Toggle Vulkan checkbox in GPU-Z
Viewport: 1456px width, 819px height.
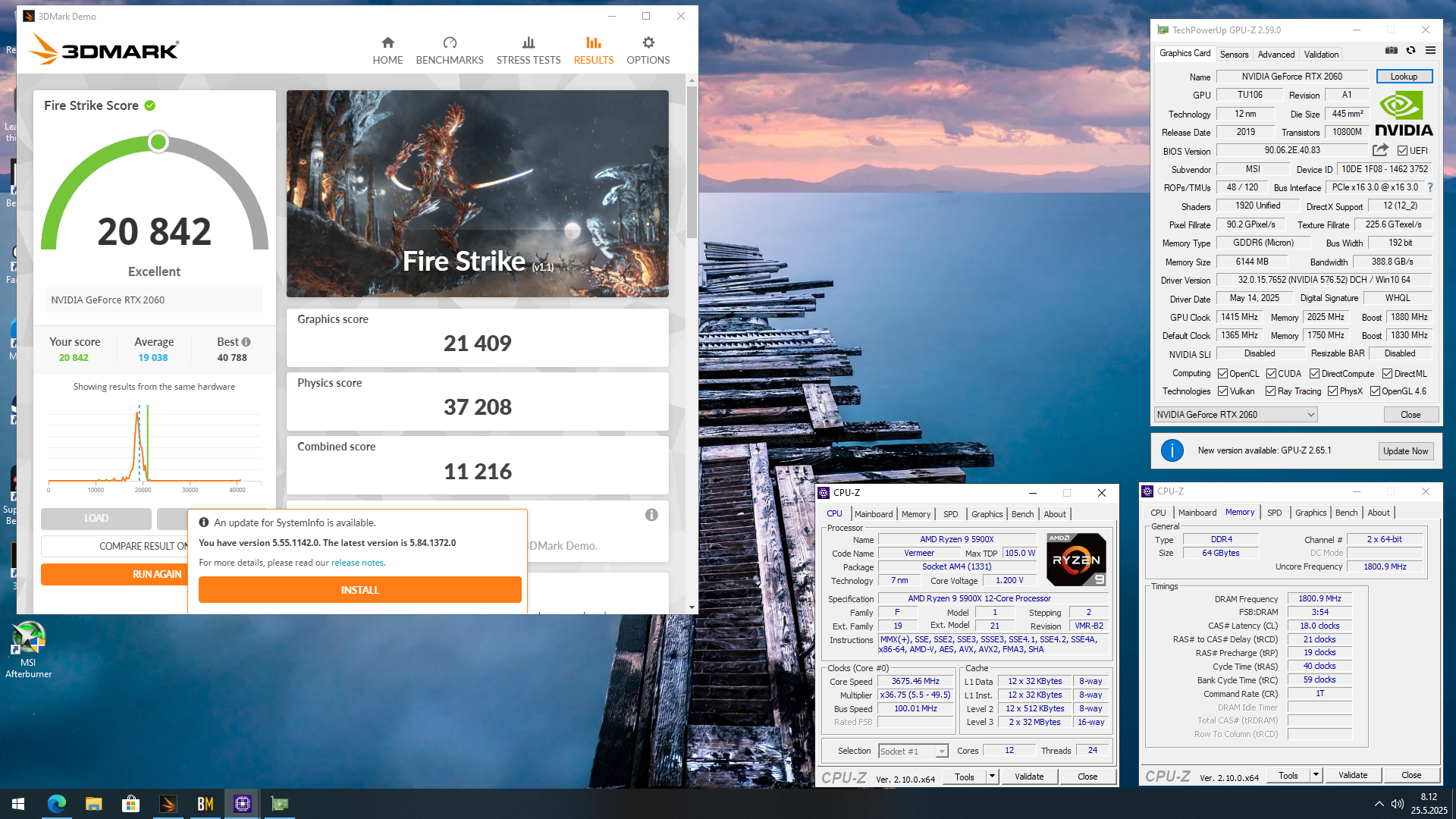[1222, 391]
